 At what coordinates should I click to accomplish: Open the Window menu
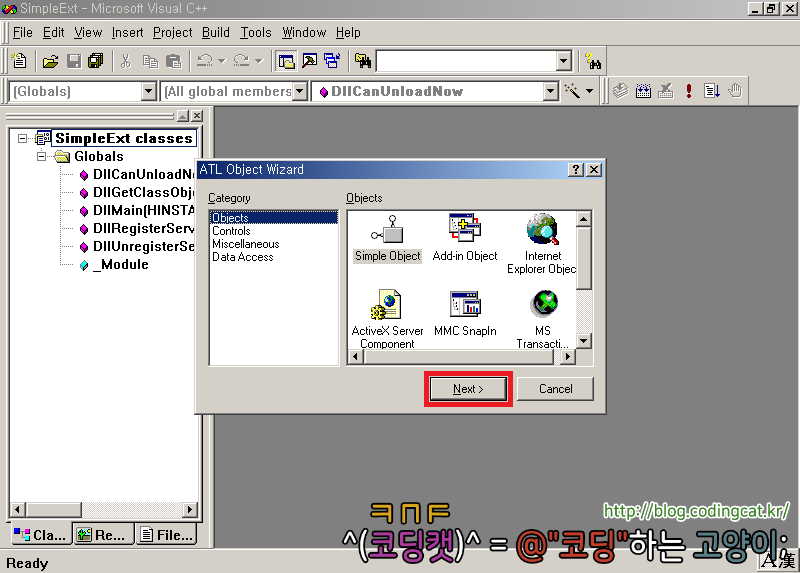pos(304,33)
